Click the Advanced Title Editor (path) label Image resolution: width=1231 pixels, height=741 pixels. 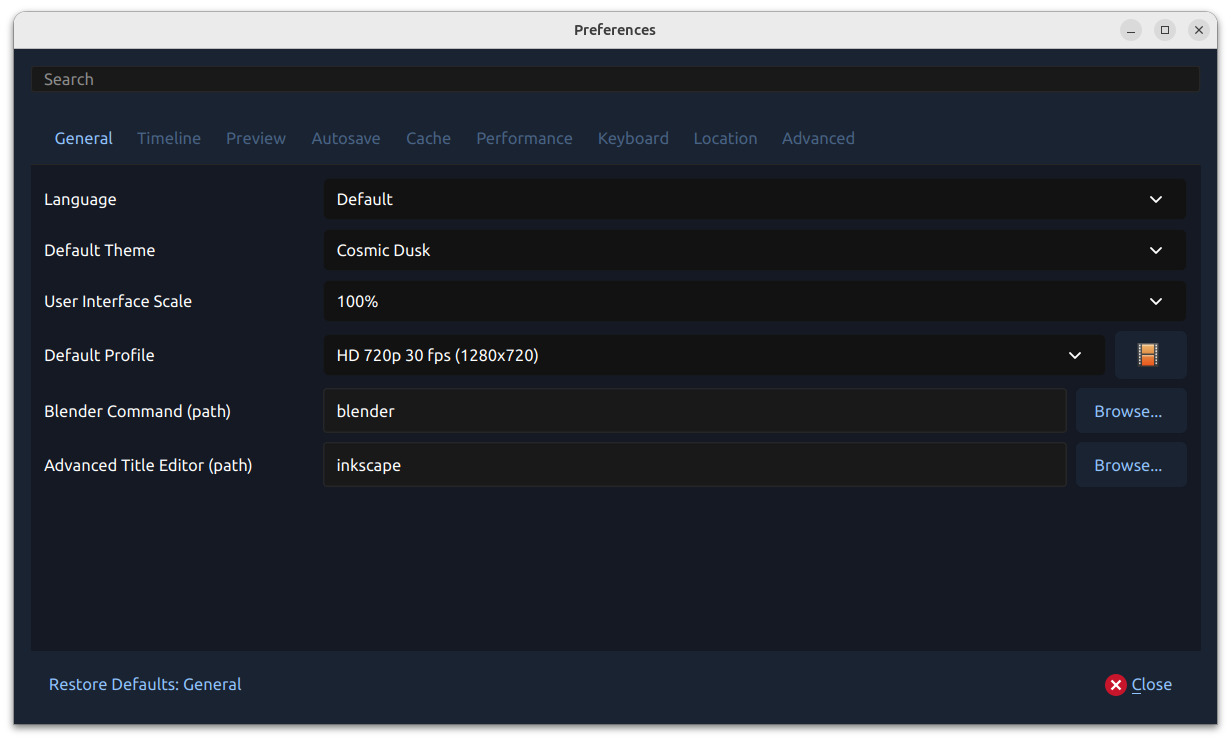tap(148, 465)
